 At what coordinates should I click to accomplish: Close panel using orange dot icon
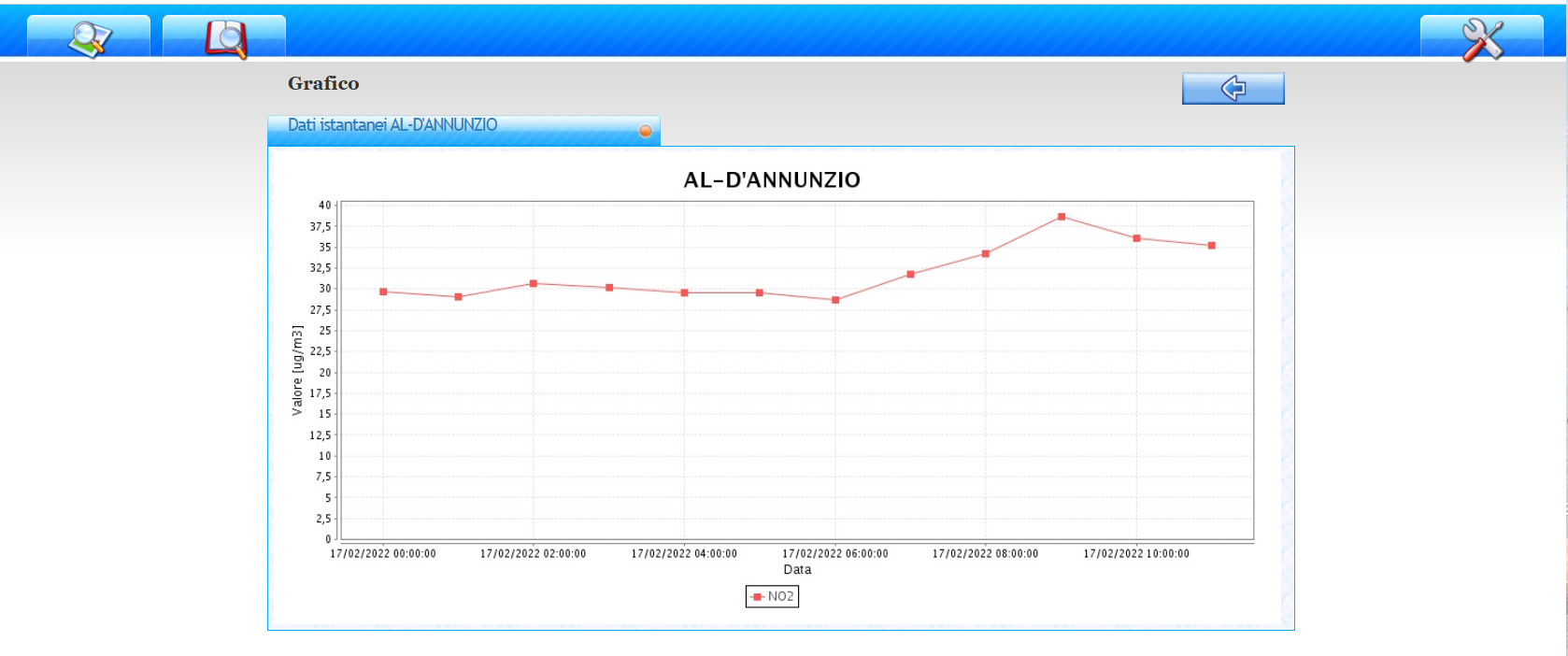click(x=645, y=131)
